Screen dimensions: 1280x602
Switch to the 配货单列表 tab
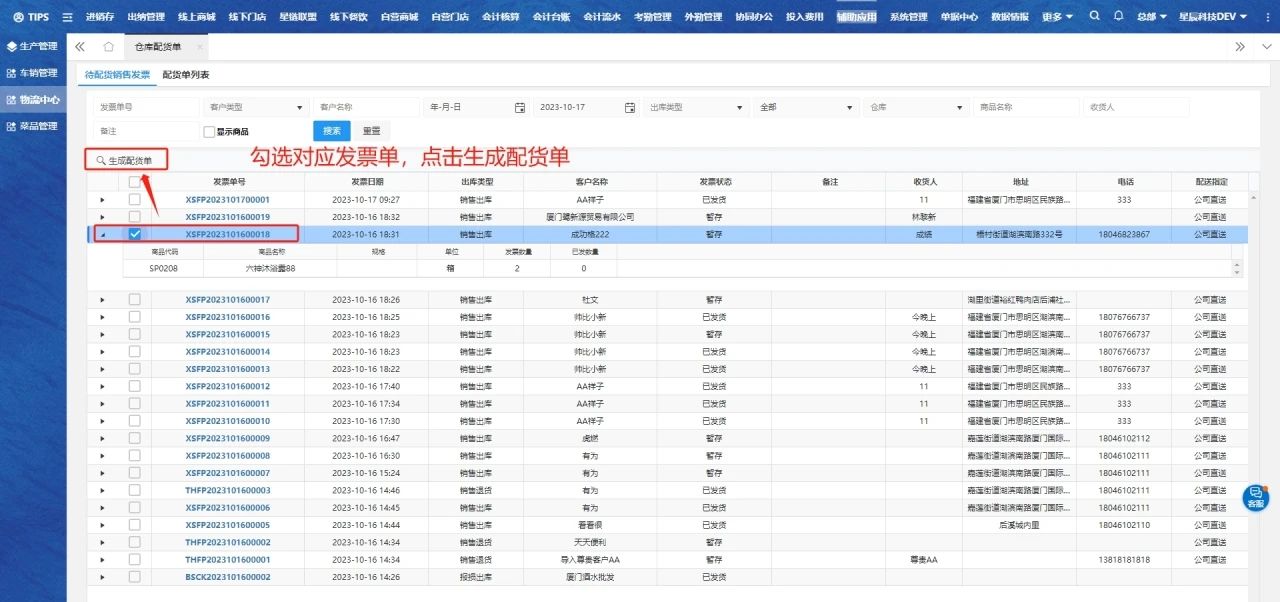[x=186, y=75]
